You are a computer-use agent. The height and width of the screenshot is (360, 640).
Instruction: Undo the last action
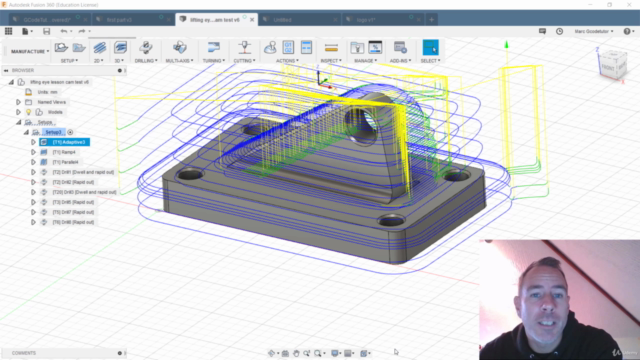pyautogui.click(x=64, y=31)
